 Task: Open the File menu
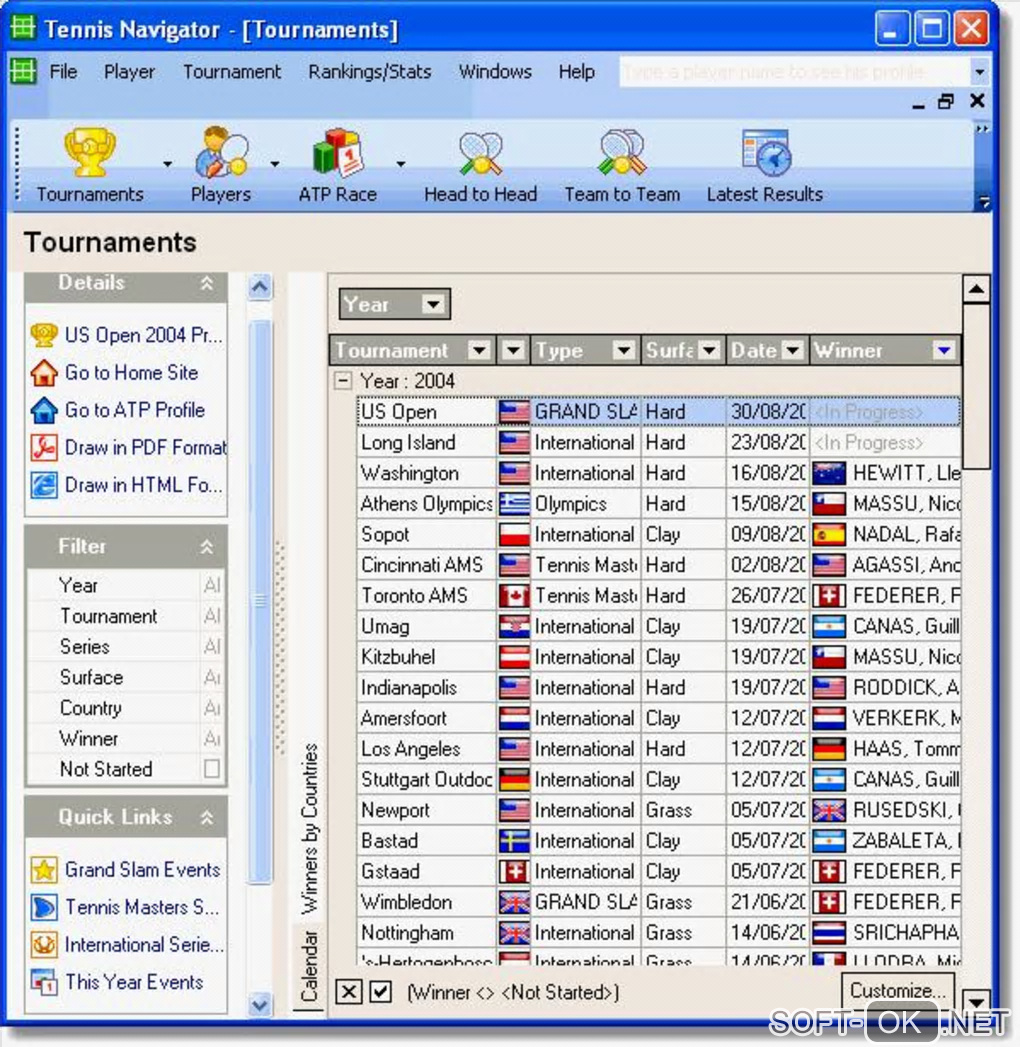coord(63,71)
